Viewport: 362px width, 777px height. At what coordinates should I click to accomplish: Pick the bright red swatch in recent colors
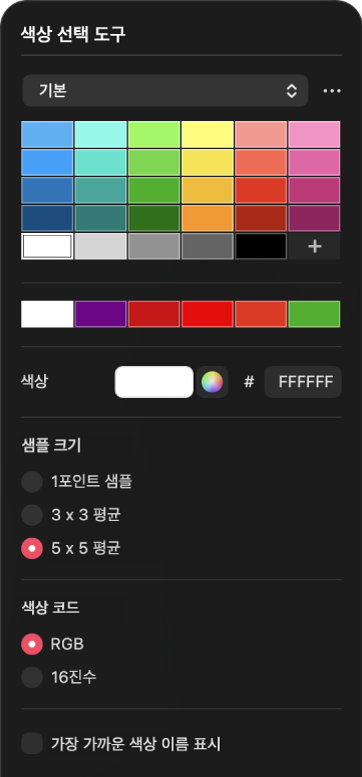[207, 314]
